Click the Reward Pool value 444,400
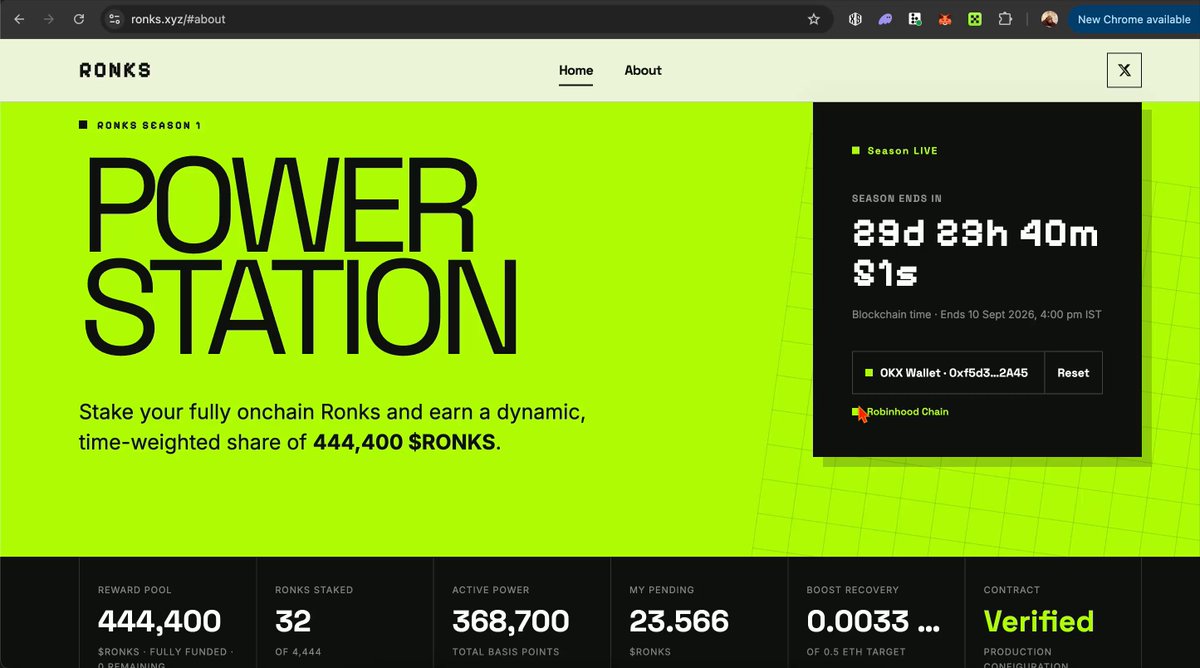The width and height of the screenshot is (1200, 668). (160, 621)
